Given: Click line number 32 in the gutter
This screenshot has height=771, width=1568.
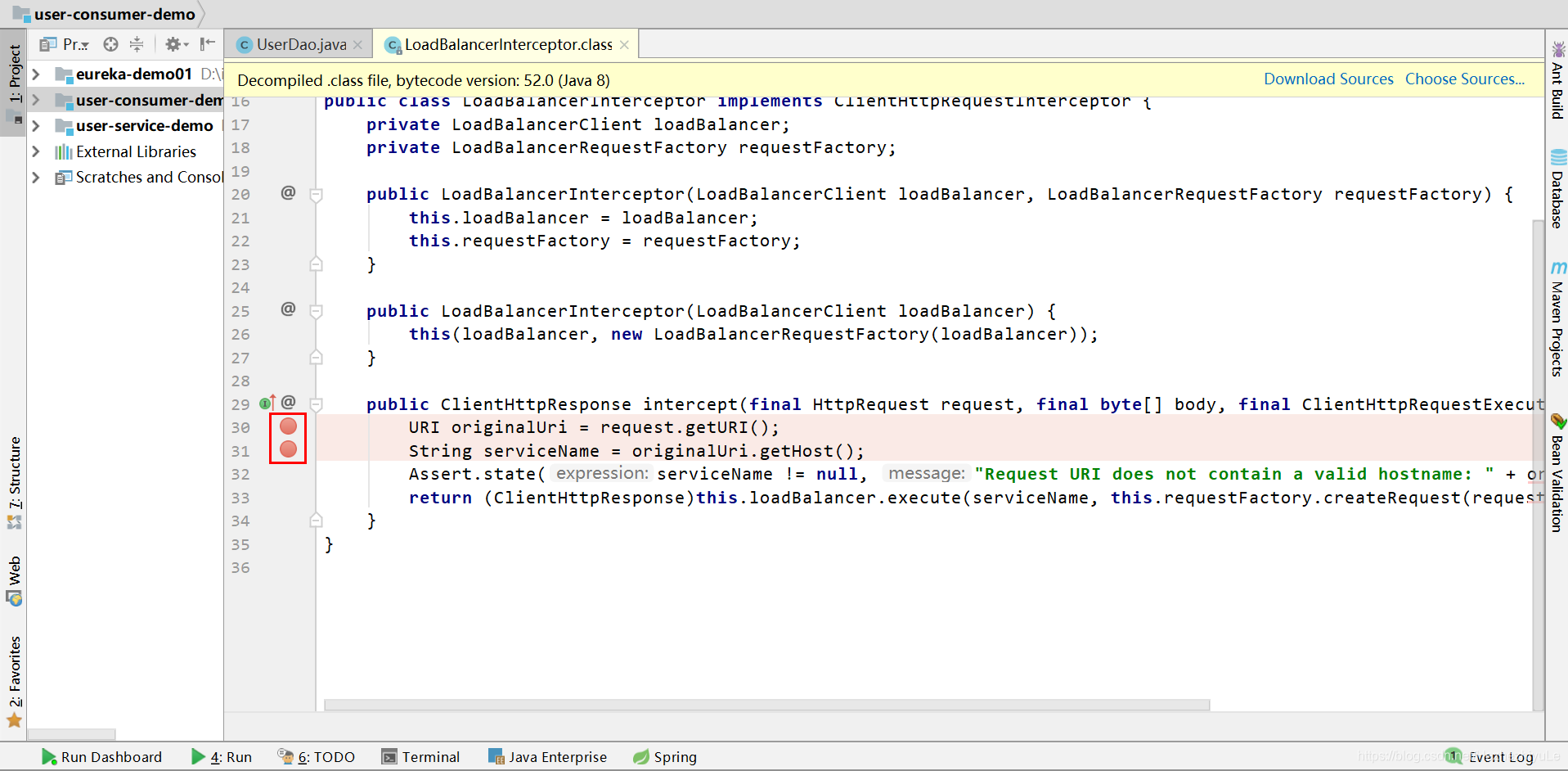Looking at the screenshot, I should tap(240, 475).
